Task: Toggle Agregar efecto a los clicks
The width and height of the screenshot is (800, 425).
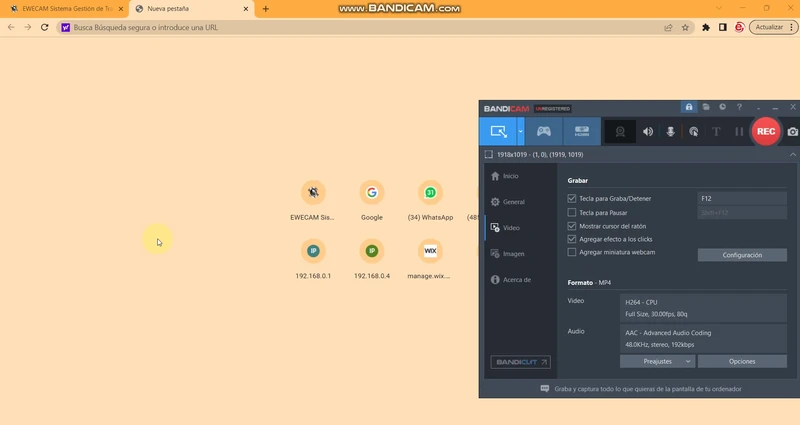Action: [571, 239]
